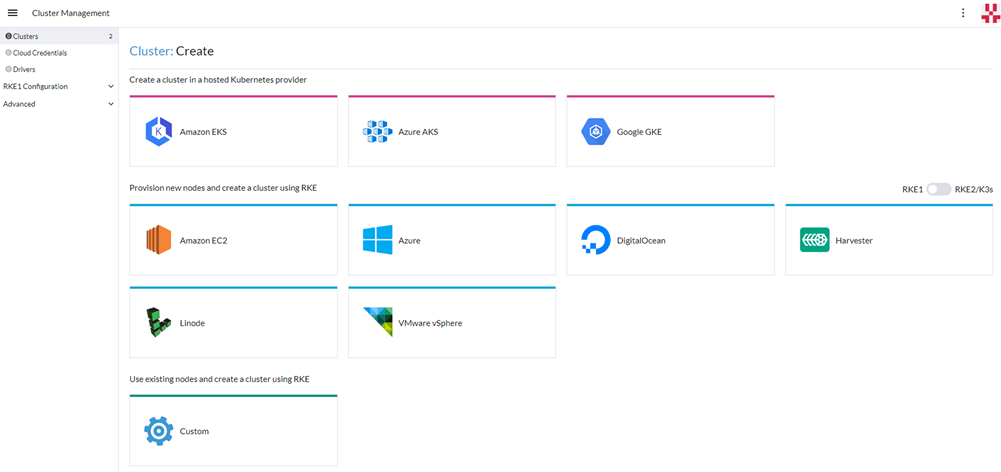Click the Cluster: breadcrumb link
The height and width of the screenshot is (472, 1001).
pyautogui.click(x=151, y=51)
